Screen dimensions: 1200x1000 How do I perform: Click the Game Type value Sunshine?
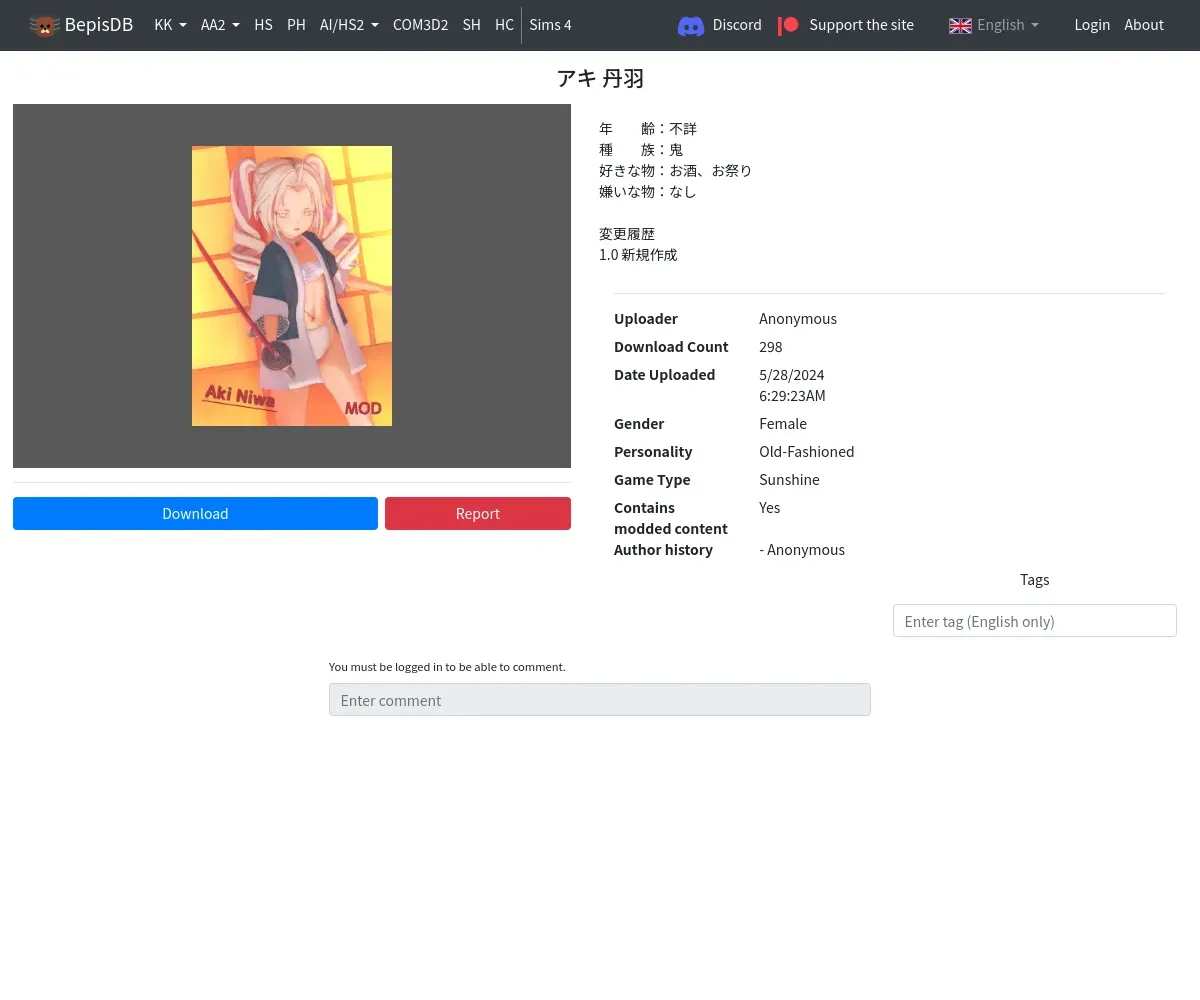789,480
